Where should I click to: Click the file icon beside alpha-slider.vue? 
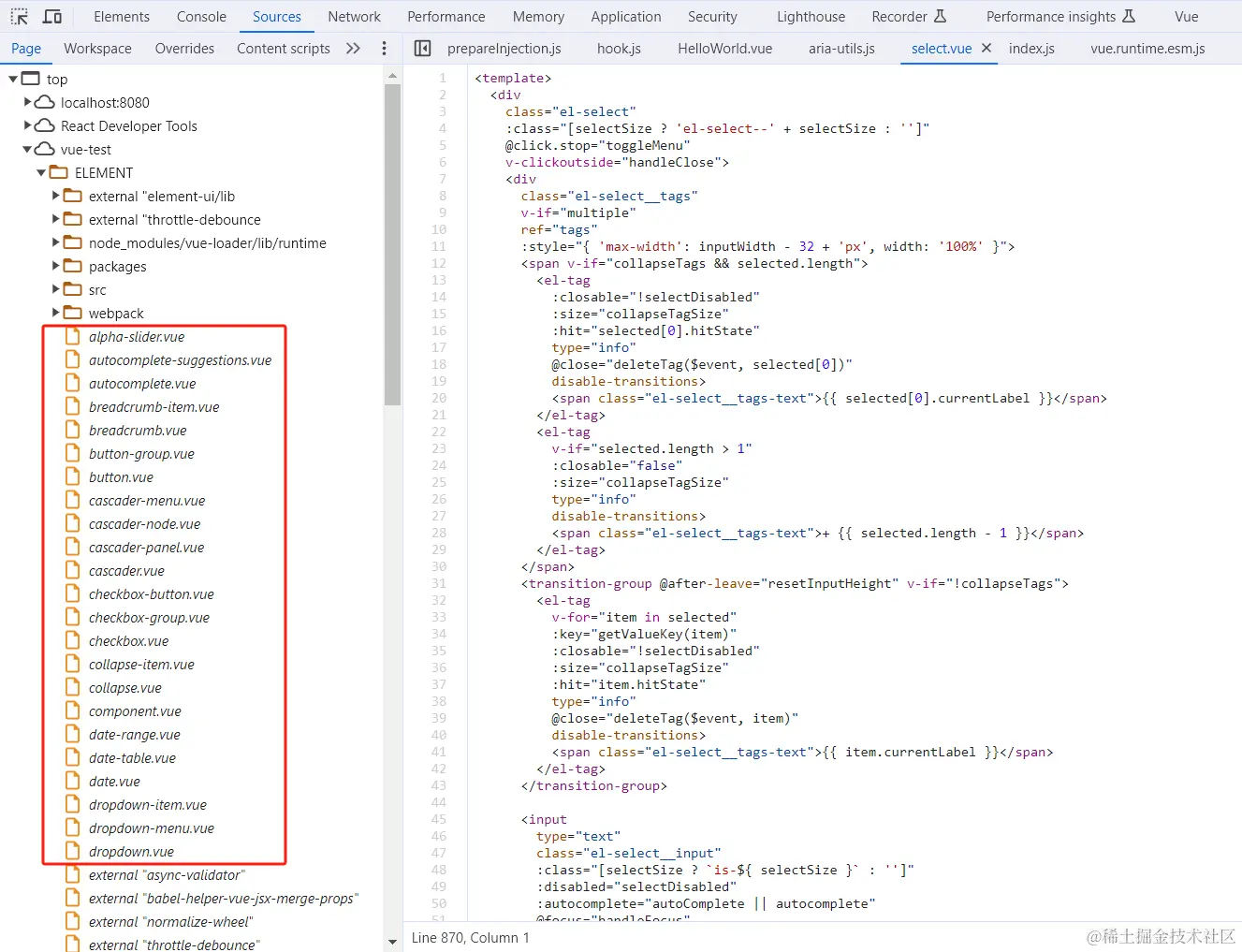(x=73, y=336)
